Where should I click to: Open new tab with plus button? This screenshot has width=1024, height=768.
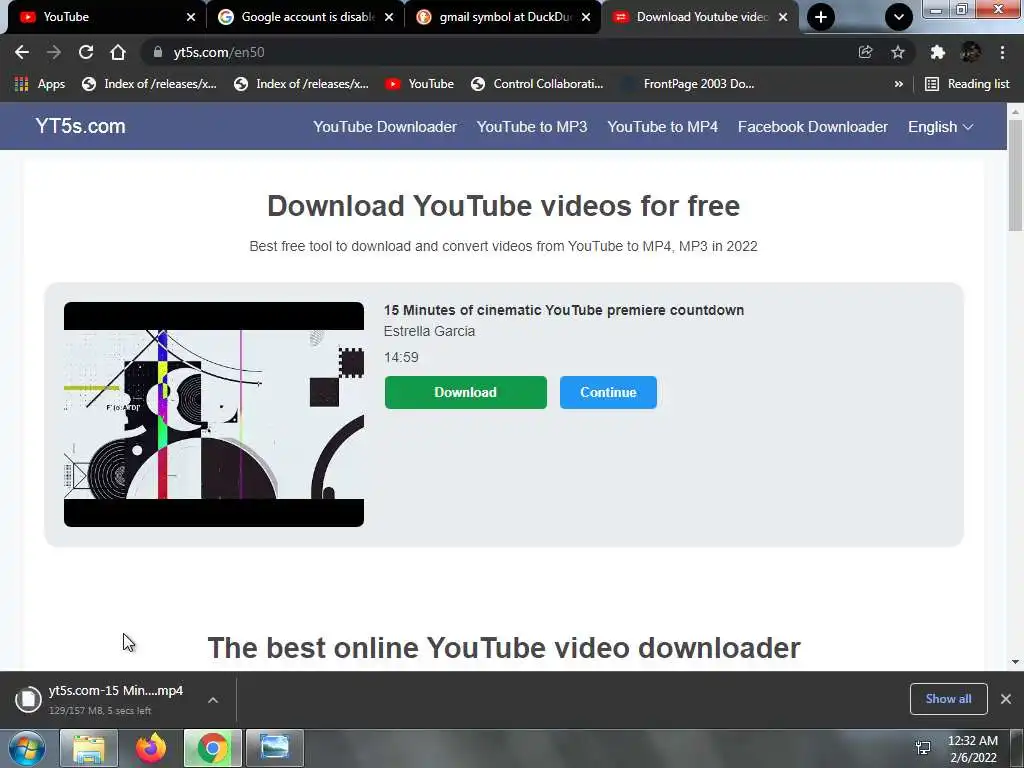pos(821,17)
